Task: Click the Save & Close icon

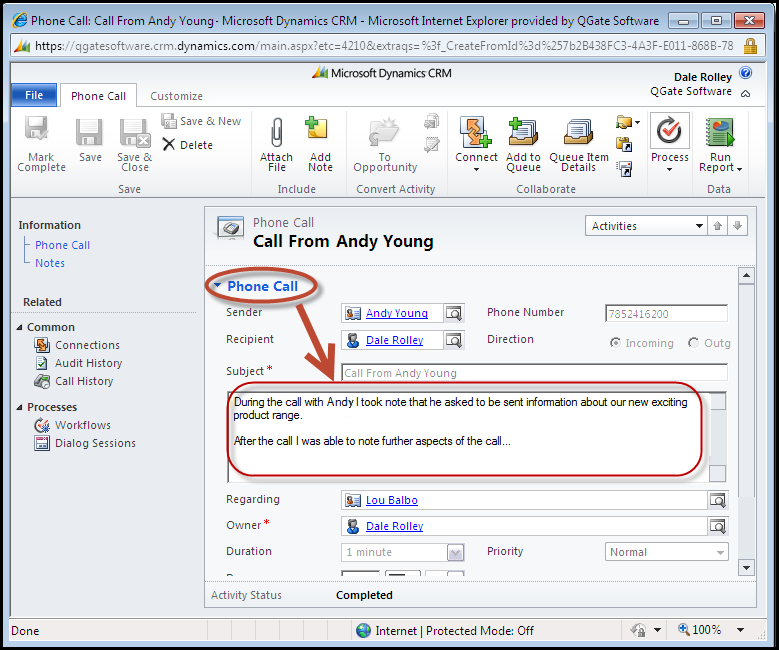Action: 135,132
